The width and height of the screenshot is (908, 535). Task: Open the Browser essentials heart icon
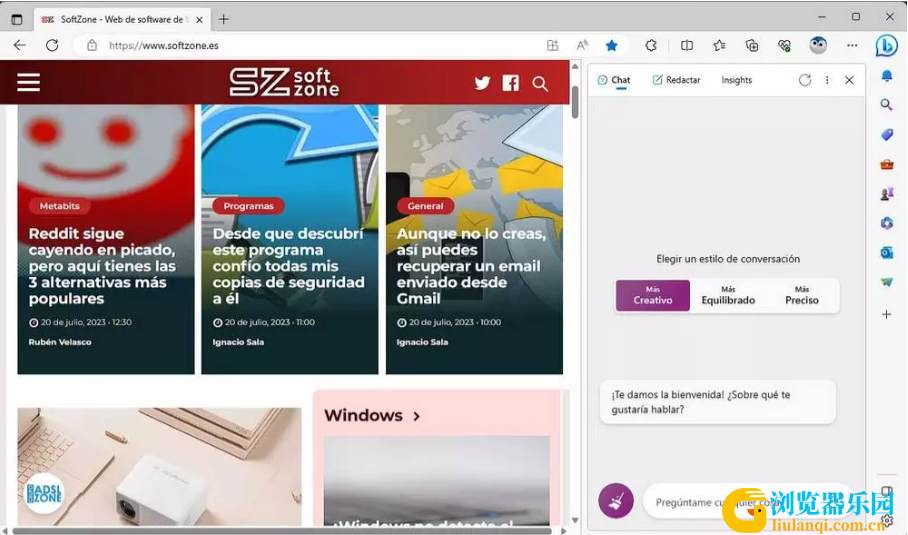click(785, 45)
